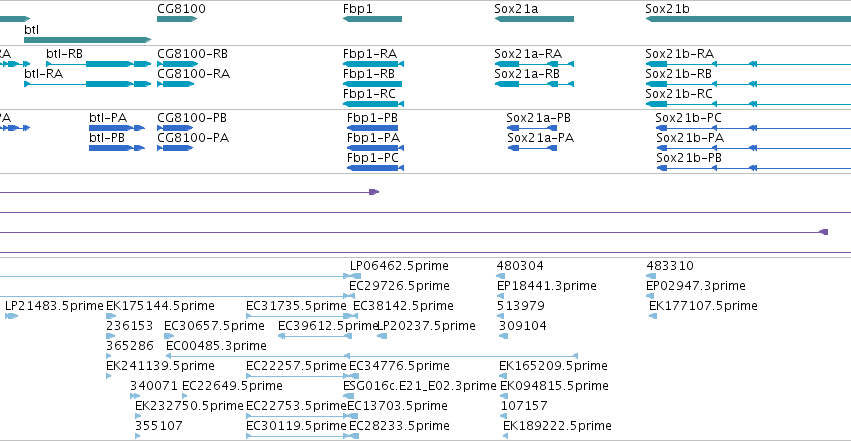Select the Fbp1 gene label
This screenshot has width=851, height=441.
click(x=358, y=9)
